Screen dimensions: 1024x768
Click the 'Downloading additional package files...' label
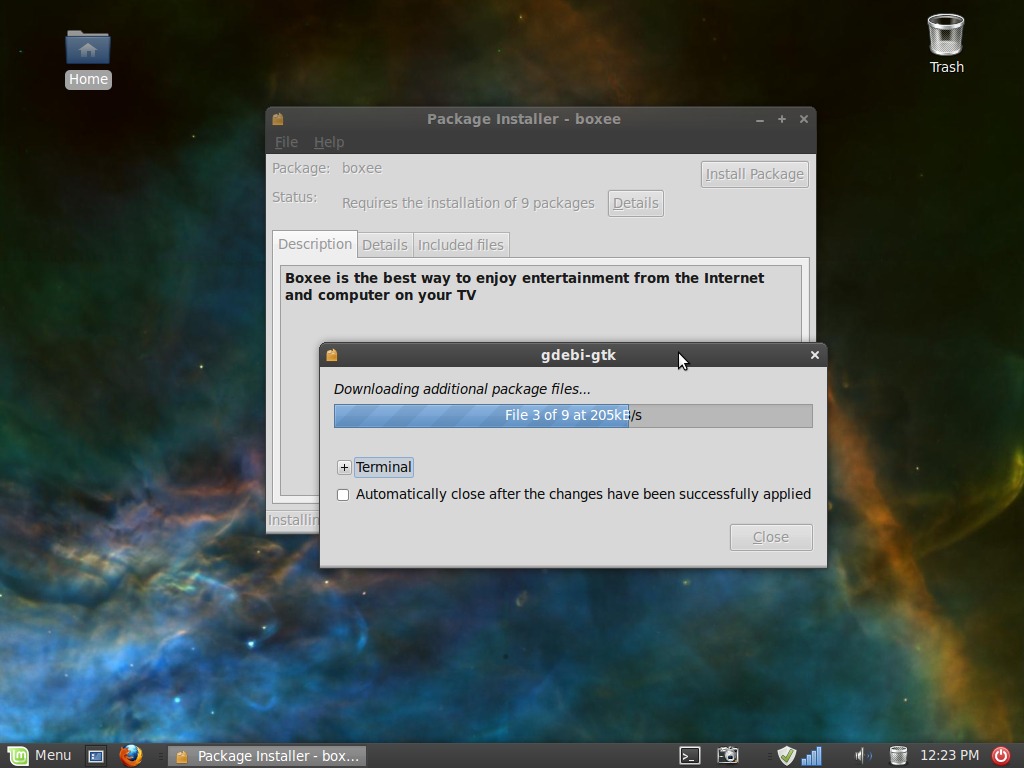[x=462, y=389]
